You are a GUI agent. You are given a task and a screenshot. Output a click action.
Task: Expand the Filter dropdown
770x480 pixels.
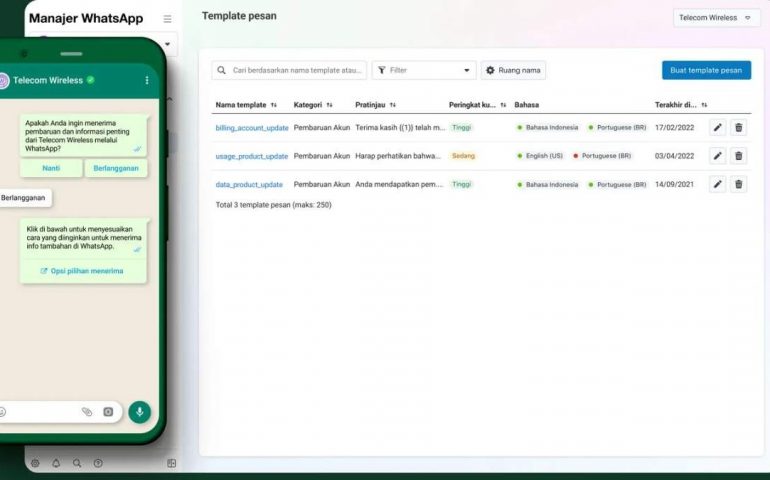424,70
